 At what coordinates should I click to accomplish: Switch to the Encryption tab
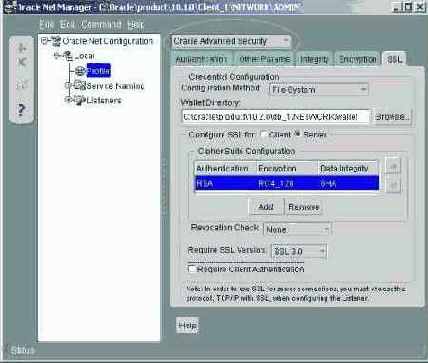click(x=358, y=59)
